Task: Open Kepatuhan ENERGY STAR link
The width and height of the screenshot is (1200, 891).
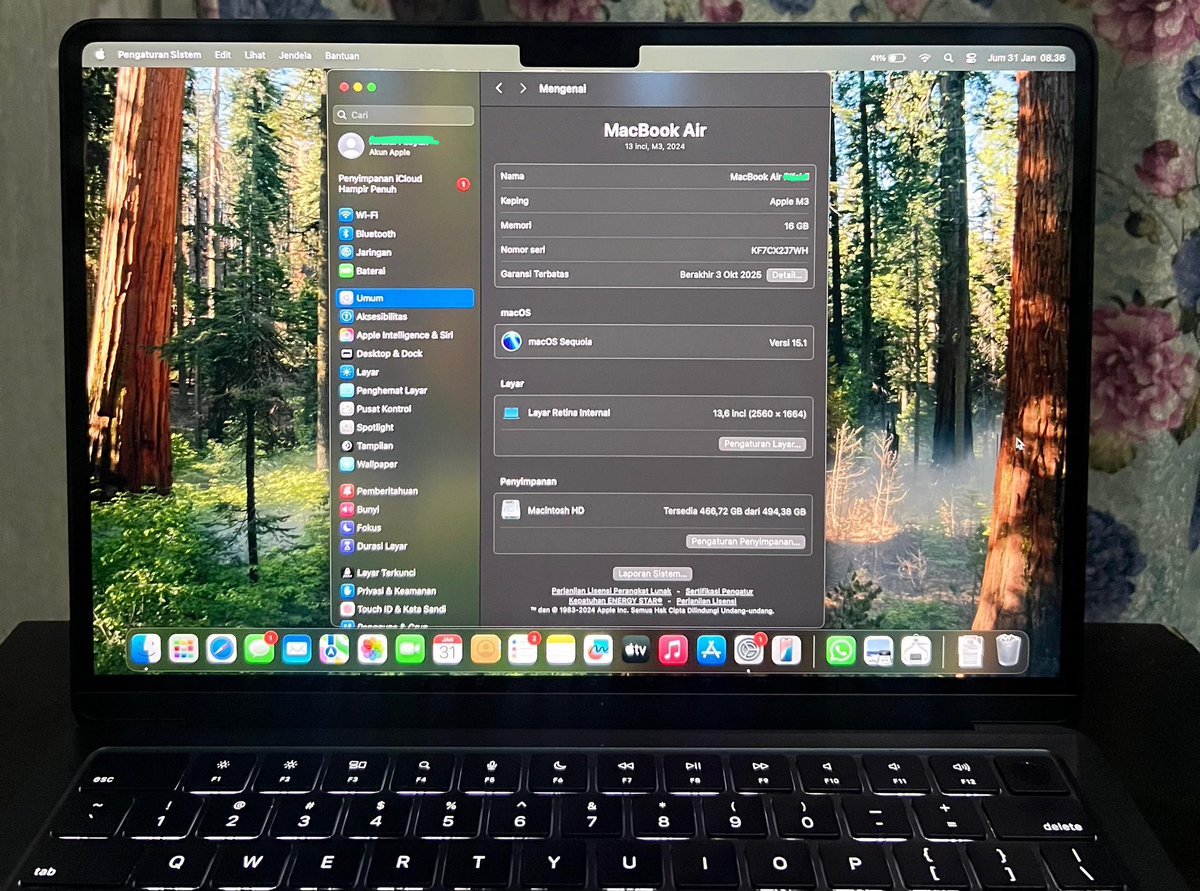Action: (x=616, y=601)
